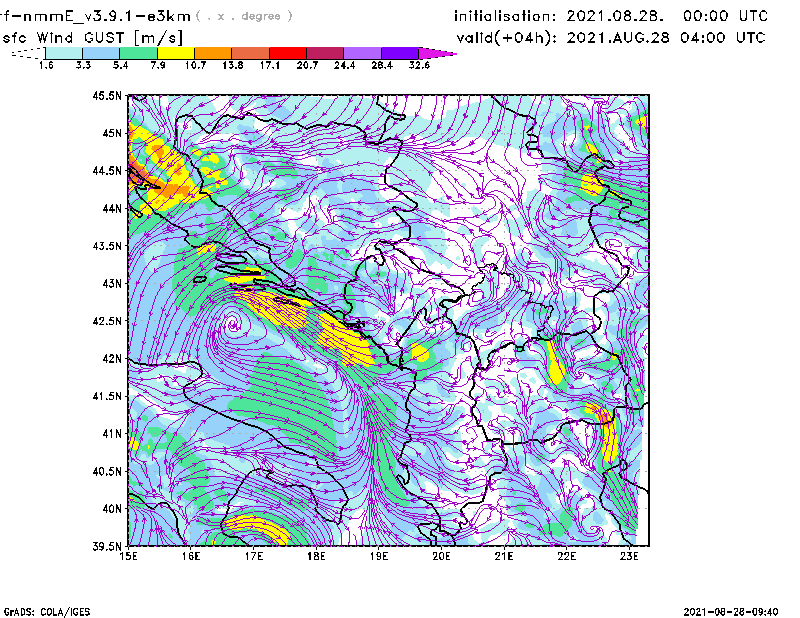Click the orange 10.7–13.8 legend swatch
Image resolution: width=800 pixels, height=618 pixels.
point(213,53)
